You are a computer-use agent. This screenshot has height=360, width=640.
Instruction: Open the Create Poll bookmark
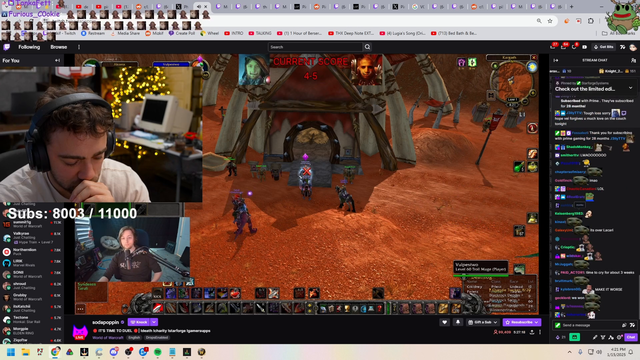click(x=182, y=33)
